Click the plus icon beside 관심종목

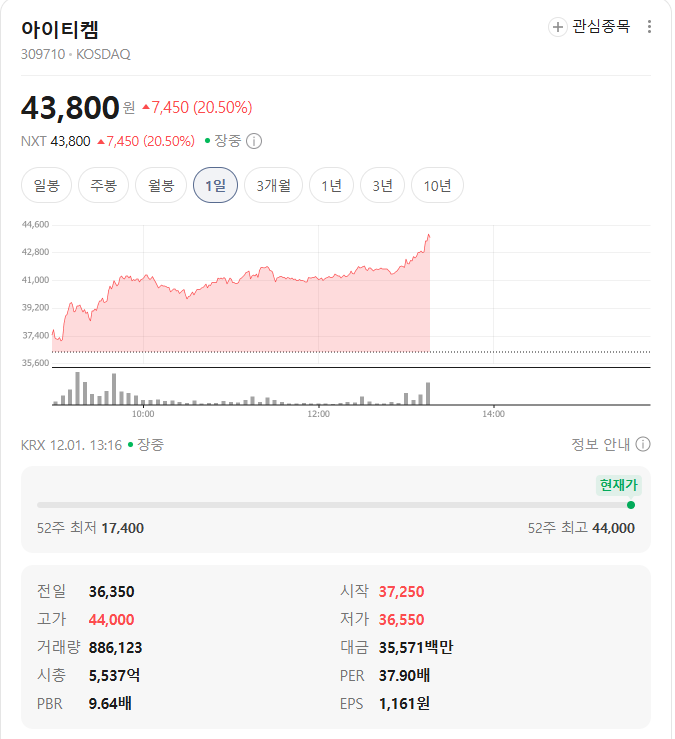coord(558,27)
